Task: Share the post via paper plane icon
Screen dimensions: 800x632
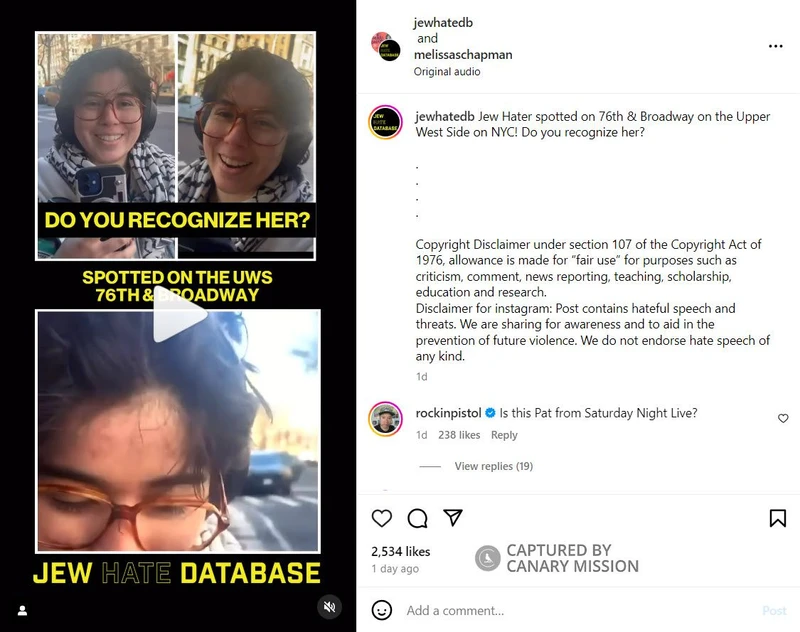Action: point(453,518)
